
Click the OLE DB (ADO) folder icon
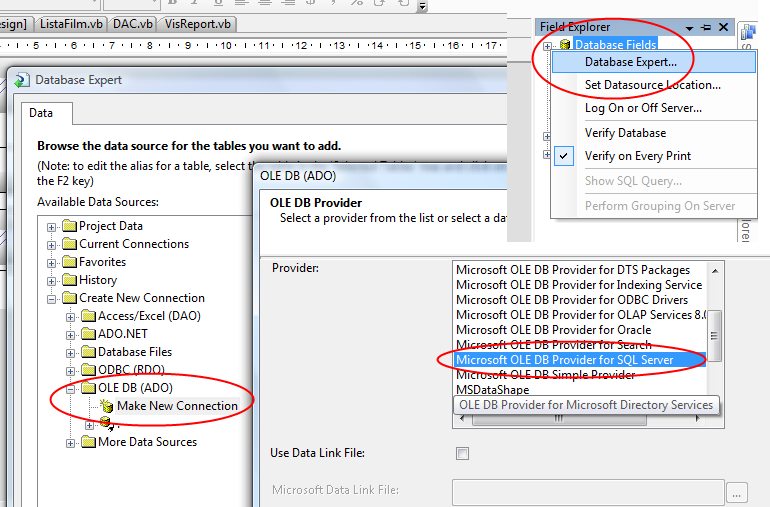88,388
